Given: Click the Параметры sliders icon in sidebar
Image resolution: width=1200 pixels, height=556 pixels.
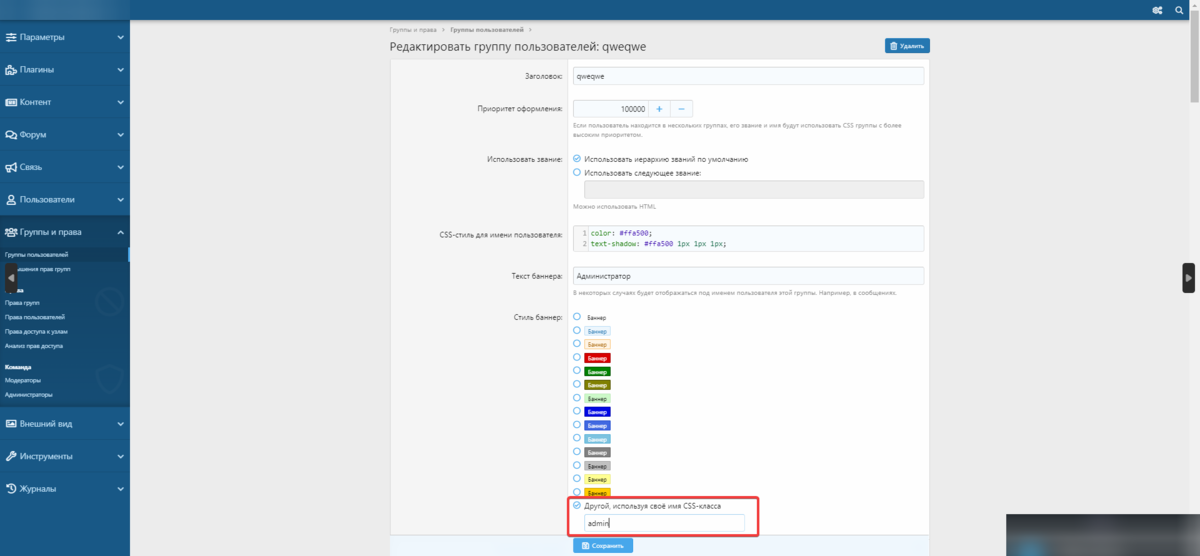Looking at the screenshot, I should coord(11,37).
